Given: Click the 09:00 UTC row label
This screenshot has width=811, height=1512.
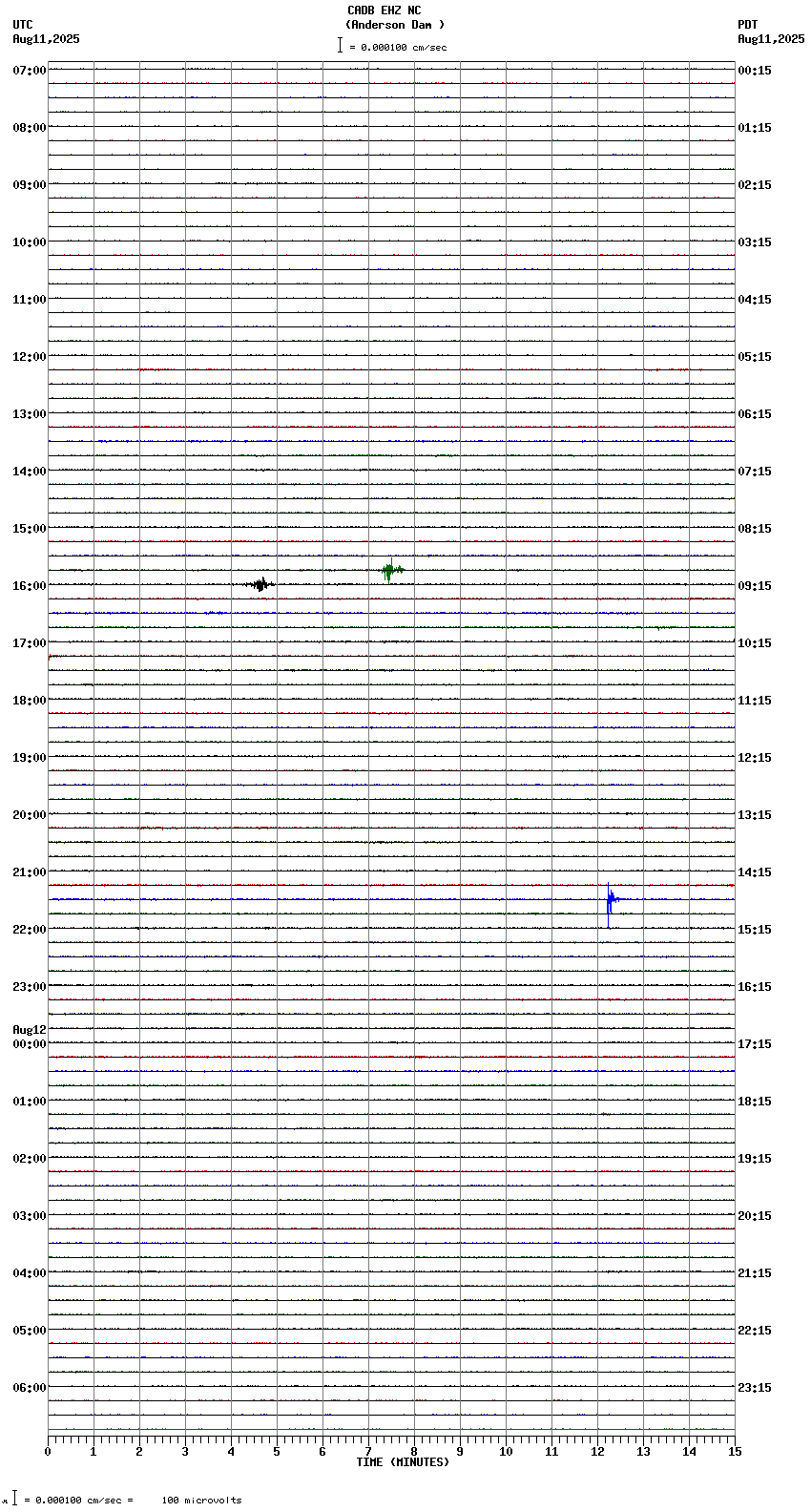Looking at the screenshot, I should (30, 185).
